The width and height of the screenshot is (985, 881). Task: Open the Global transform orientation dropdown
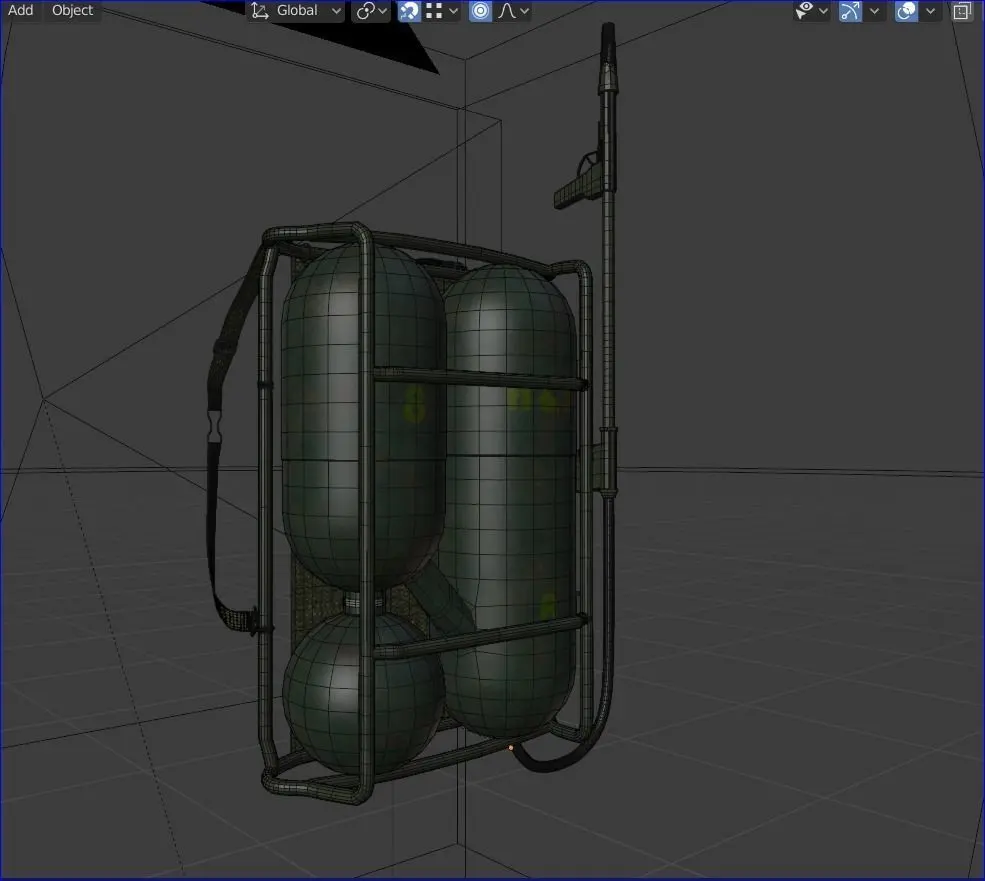point(297,11)
